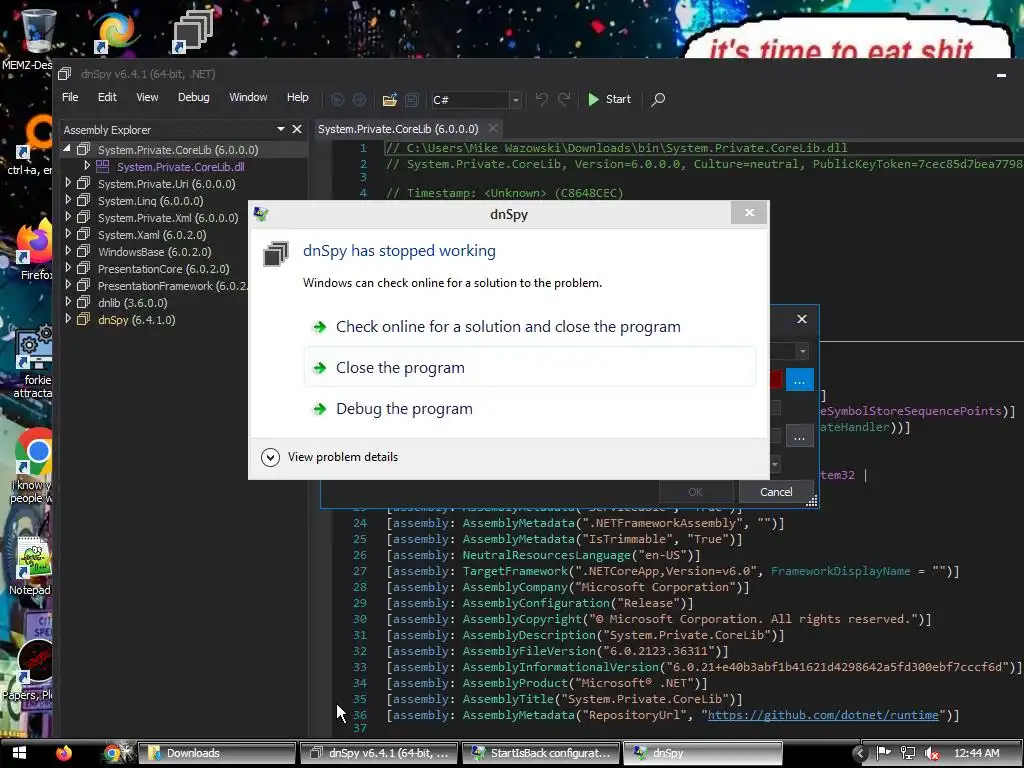Click the Undo toolbar icon
The height and width of the screenshot is (768, 1024).
click(x=541, y=99)
